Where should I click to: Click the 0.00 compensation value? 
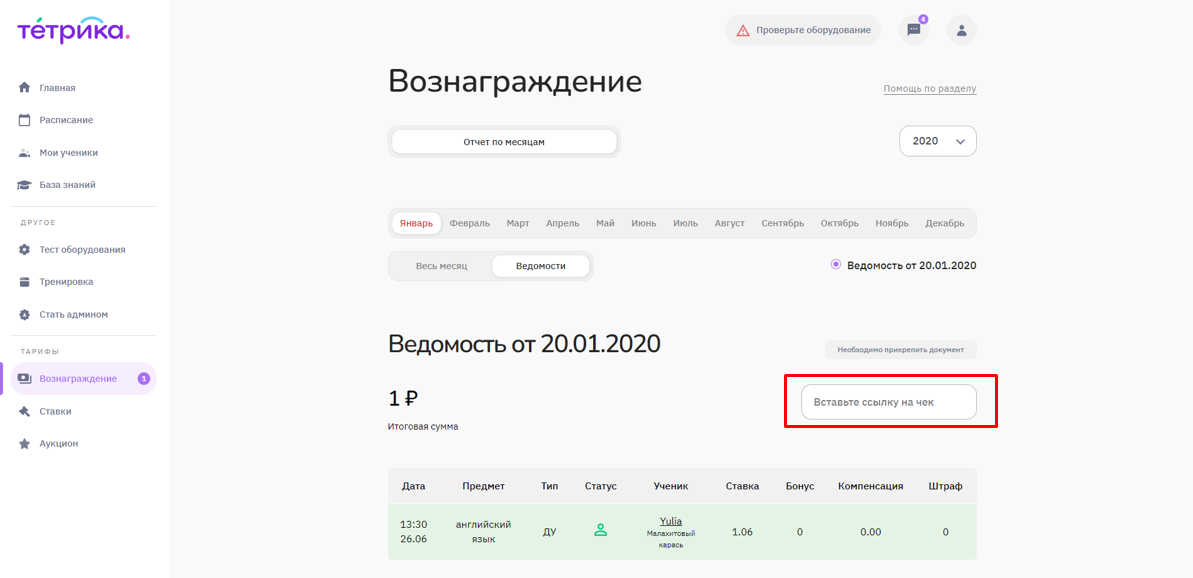click(x=870, y=532)
